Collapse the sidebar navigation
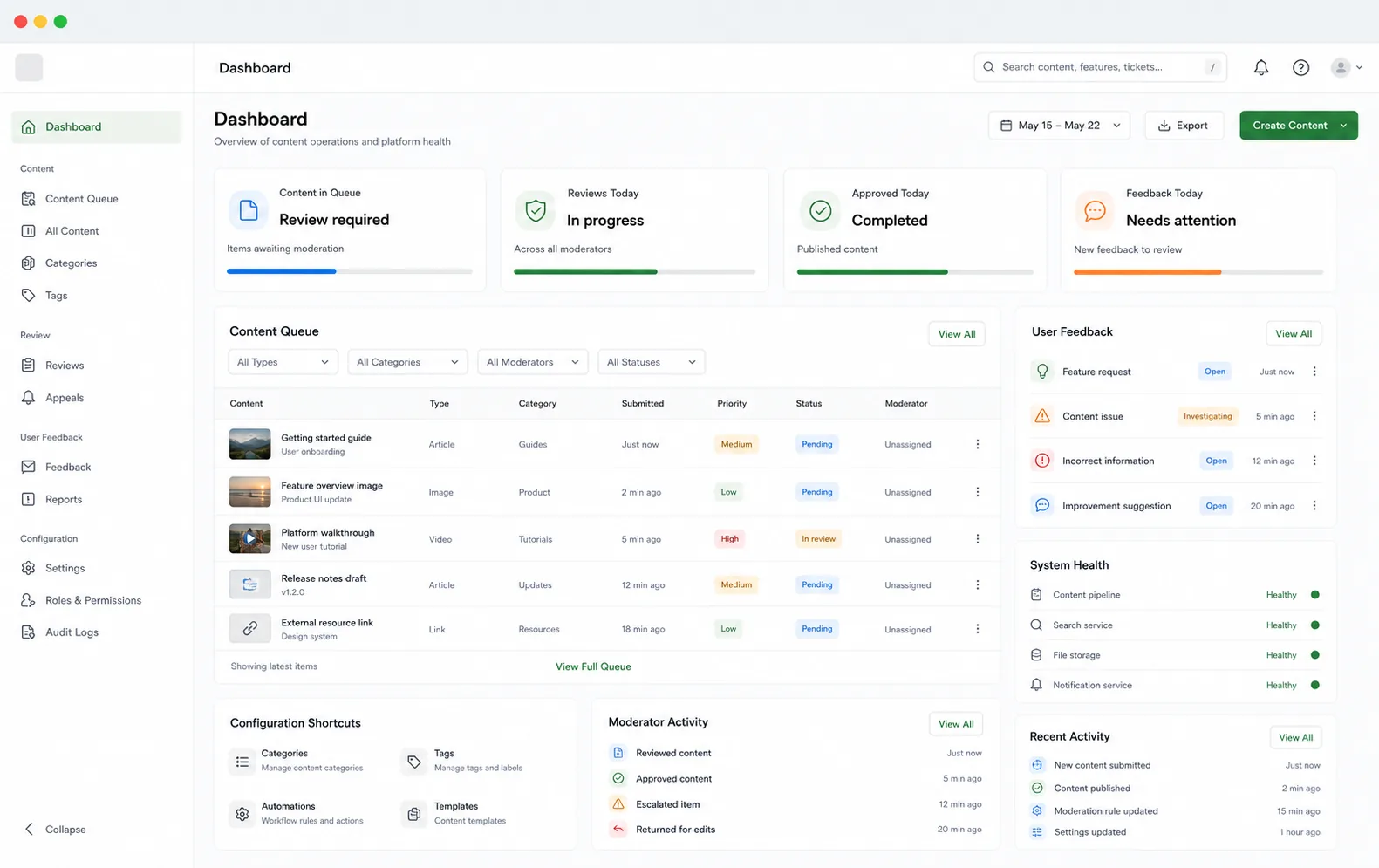Image resolution: width=1379 pixels, height=868 pixels. click(x=55, y=830)
